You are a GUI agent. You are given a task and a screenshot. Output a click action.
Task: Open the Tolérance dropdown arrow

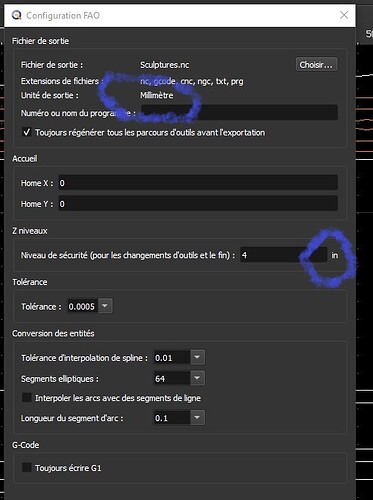tap(105, 306)
